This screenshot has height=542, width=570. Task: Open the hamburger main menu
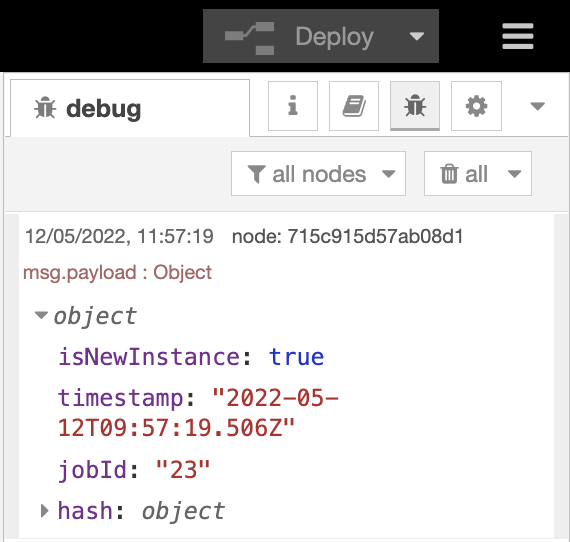pyautogui.click(x=518, y=36)
